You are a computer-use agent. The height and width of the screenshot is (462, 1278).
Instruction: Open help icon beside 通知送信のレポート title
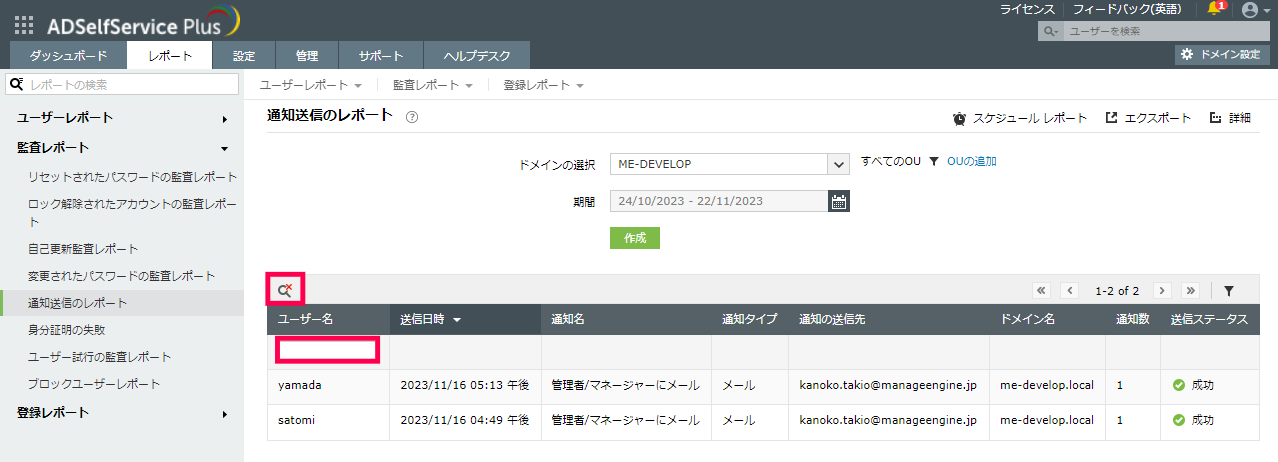coord(412,117)
